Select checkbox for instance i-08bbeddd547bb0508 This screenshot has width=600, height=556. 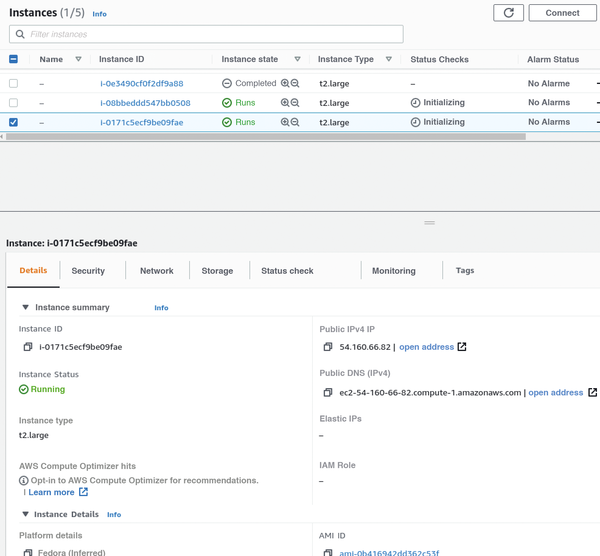pos(13,103)
